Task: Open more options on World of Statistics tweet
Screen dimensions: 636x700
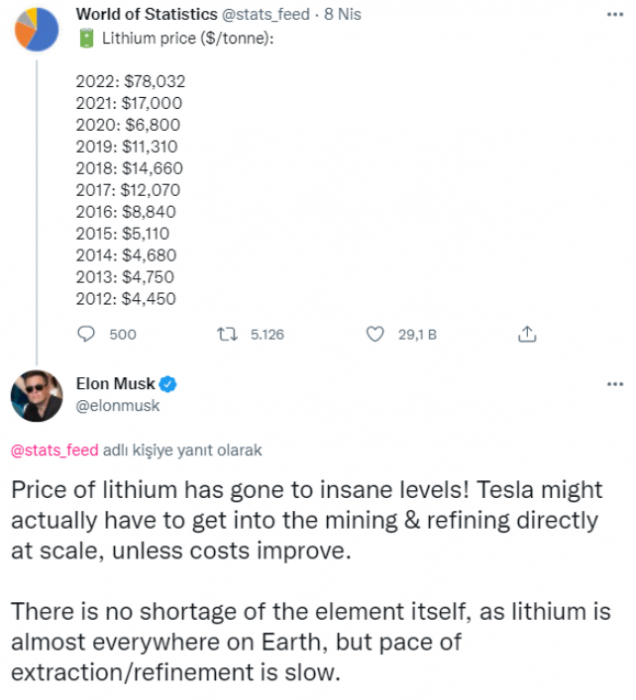Action: click(613, 15)
